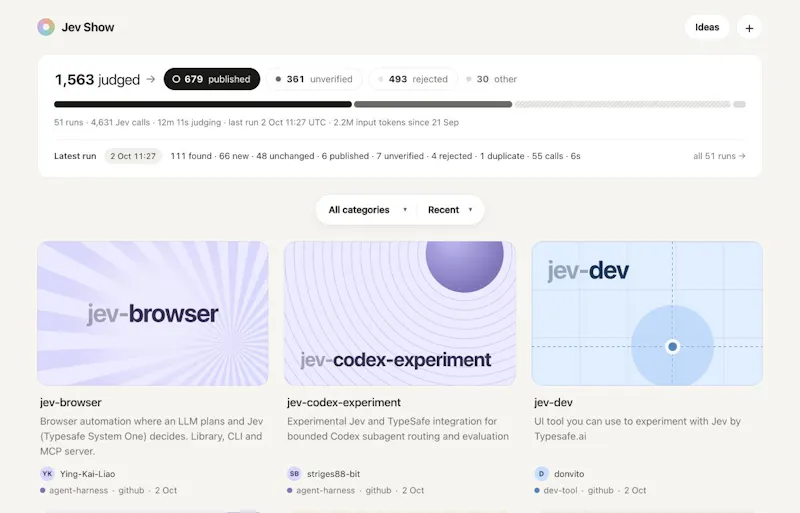Click the YK avatar for Ying-Kai-Liao
The width and height of the screenshot is (800, 513).
pyautogui.click(x=47, y=474)
